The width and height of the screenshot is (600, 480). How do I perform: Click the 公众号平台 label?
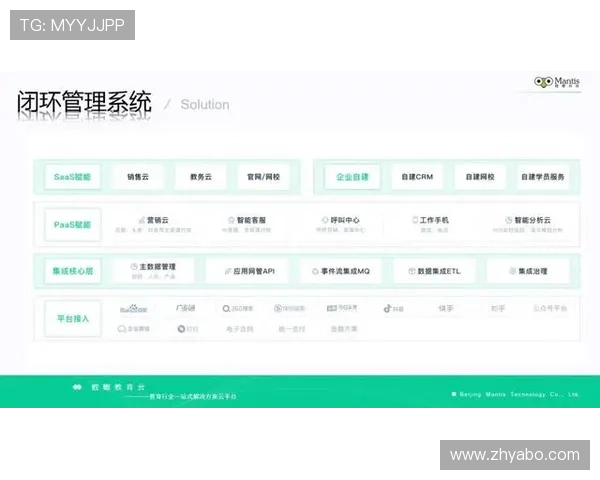point(550,308)
